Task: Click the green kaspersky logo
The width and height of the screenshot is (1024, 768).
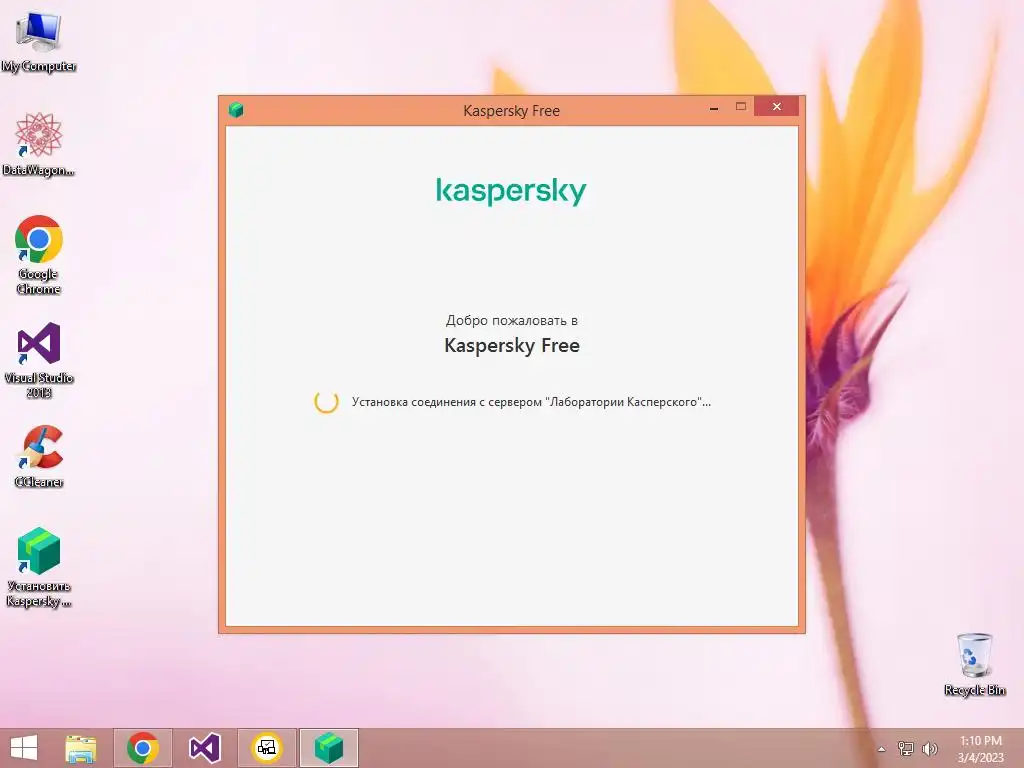Action: coord(511,191)
